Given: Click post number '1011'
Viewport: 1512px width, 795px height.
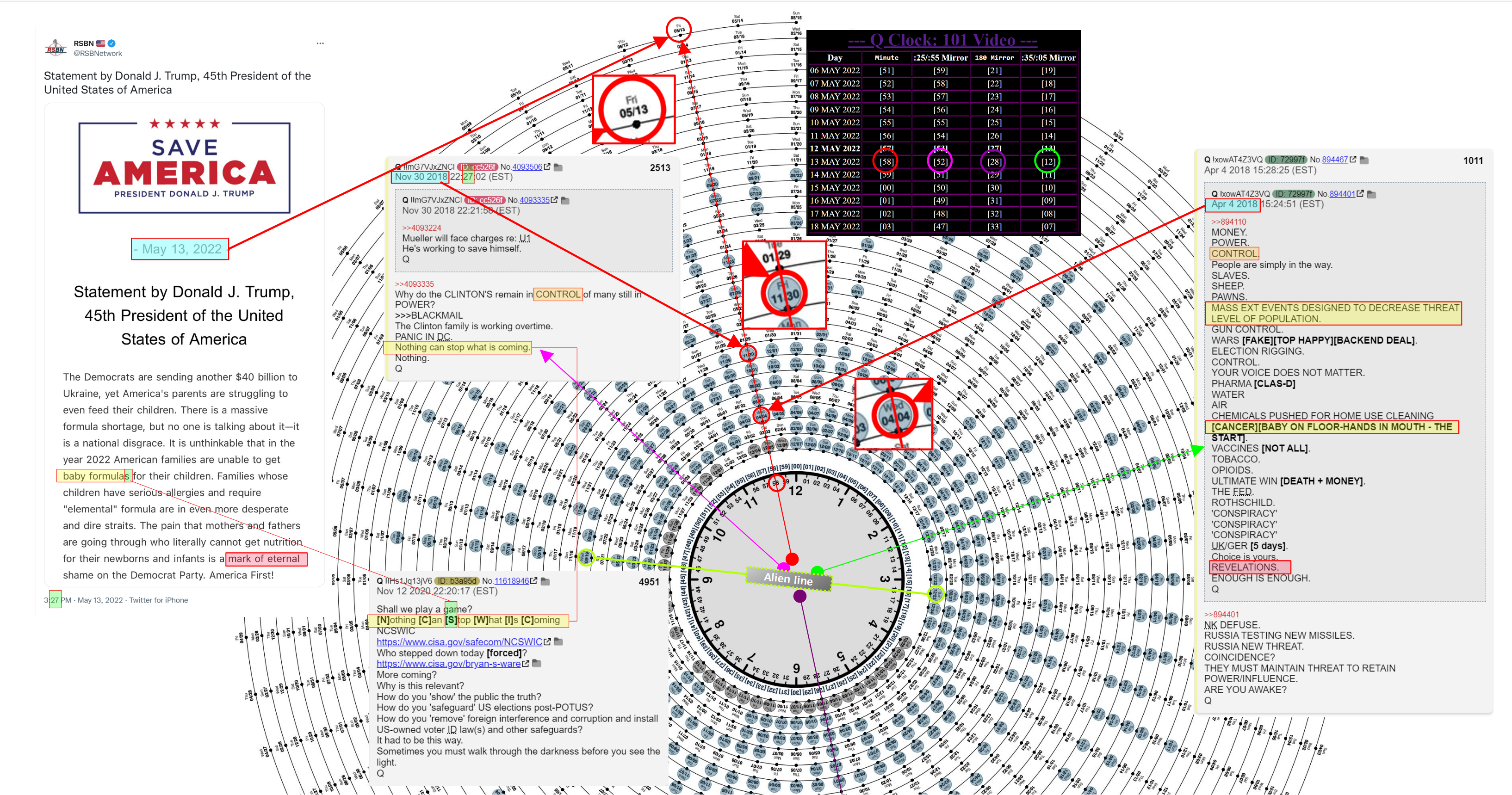Looking at the screenshot, I should (1473, 161).
